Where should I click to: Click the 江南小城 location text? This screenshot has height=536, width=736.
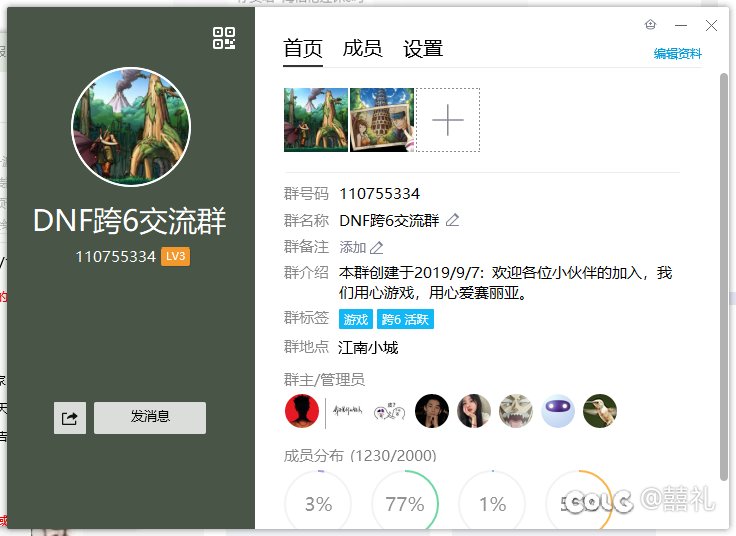368,347
